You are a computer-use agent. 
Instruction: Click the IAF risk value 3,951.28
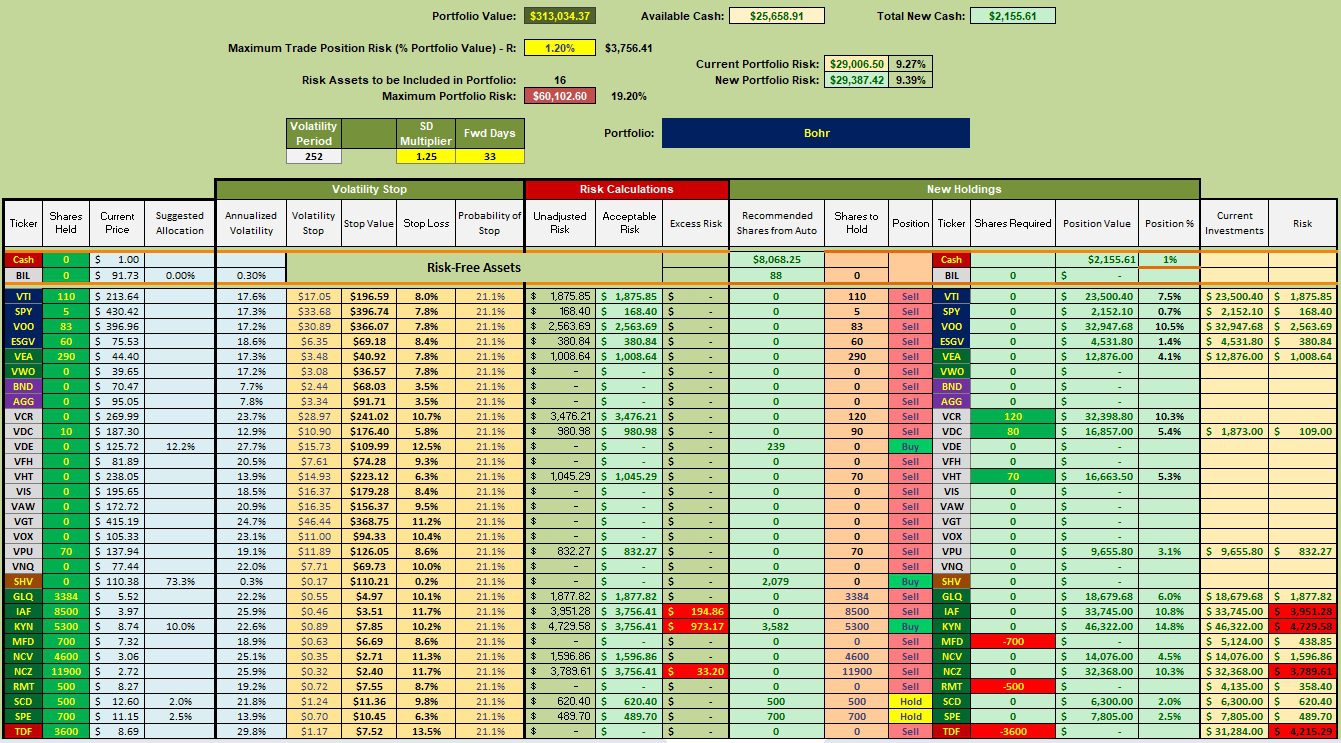coord(1302,610)
